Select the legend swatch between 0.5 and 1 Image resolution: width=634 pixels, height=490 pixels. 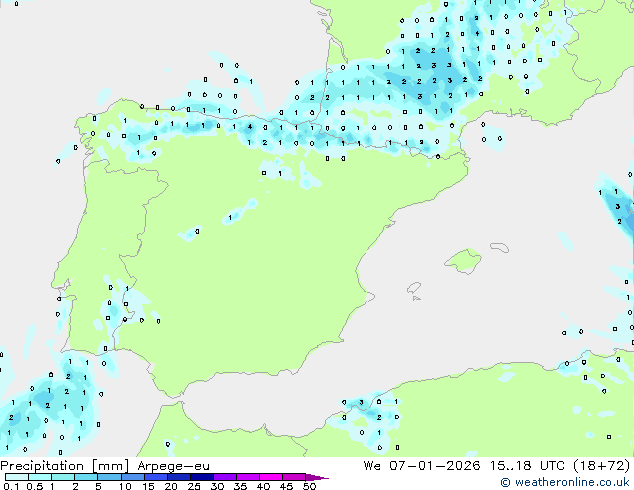tap(40, 477)
